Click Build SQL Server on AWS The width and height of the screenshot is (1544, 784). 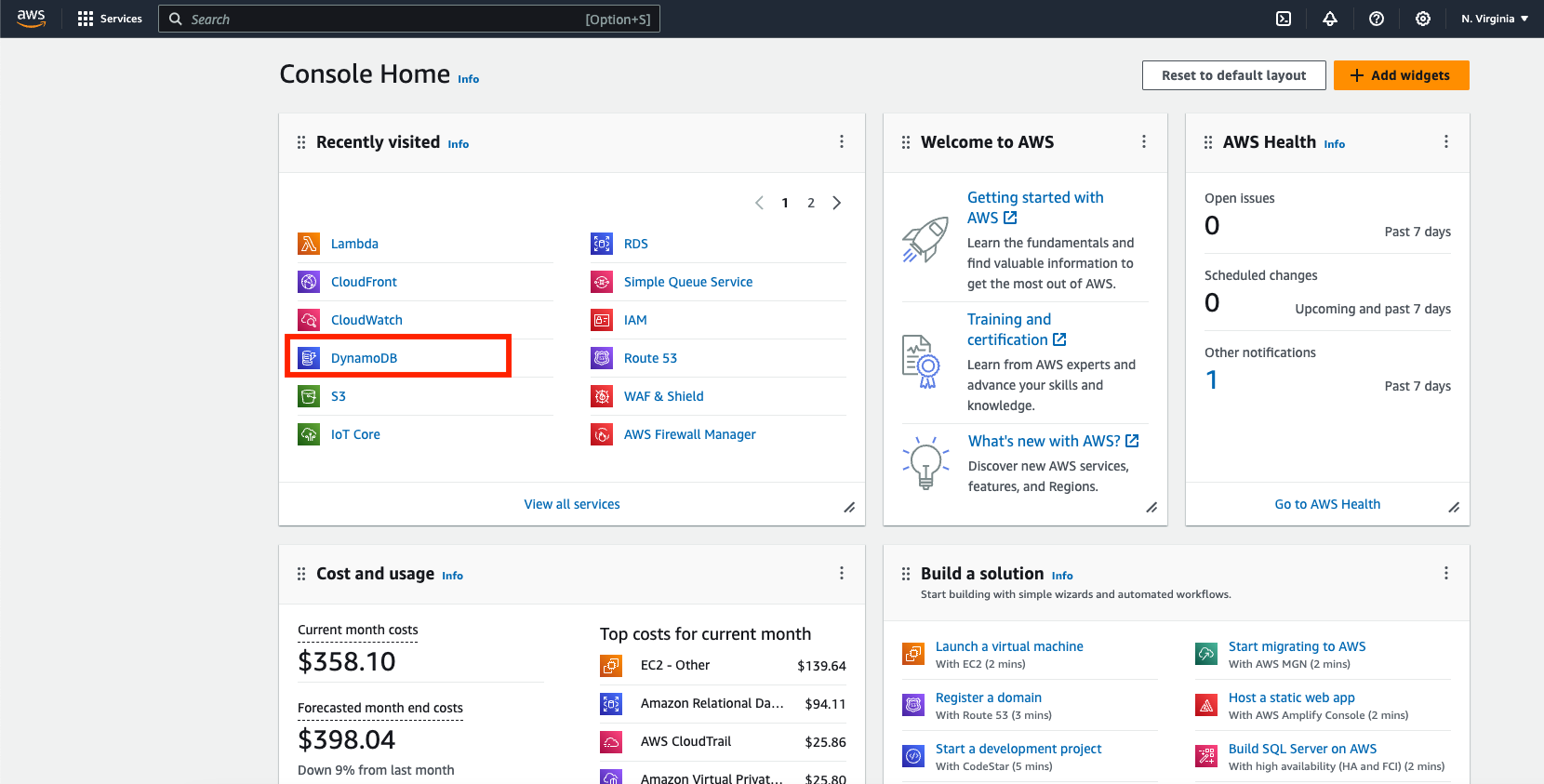tap(1303, 749)
